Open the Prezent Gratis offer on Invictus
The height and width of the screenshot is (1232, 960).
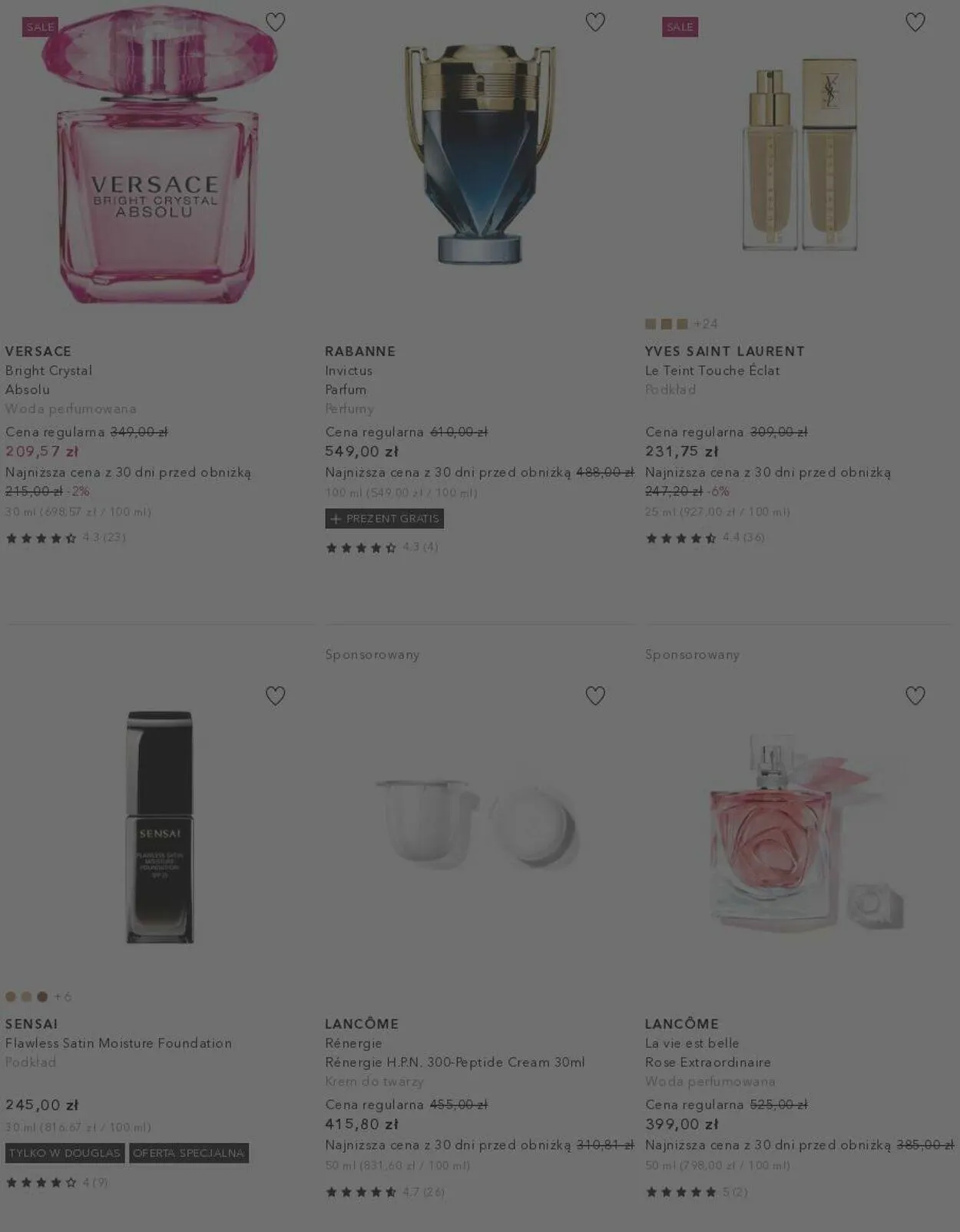(x=385, y=519)
